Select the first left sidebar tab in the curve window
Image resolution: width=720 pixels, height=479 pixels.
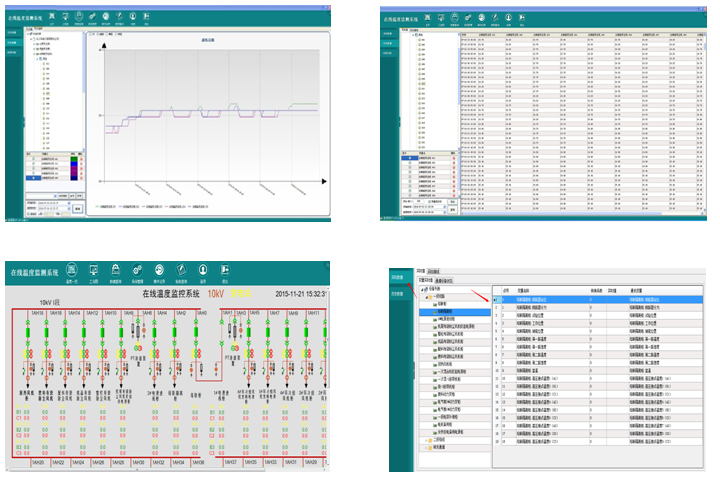click(11, 33)
